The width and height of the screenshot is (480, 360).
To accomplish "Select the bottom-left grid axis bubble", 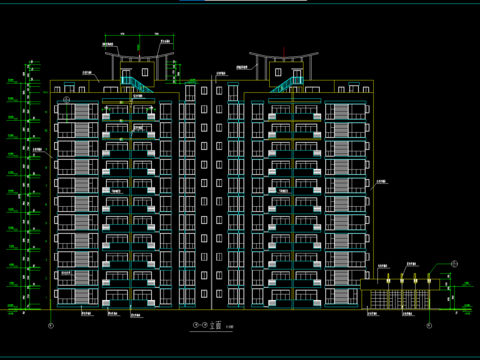I will click(x=51, y=326).
